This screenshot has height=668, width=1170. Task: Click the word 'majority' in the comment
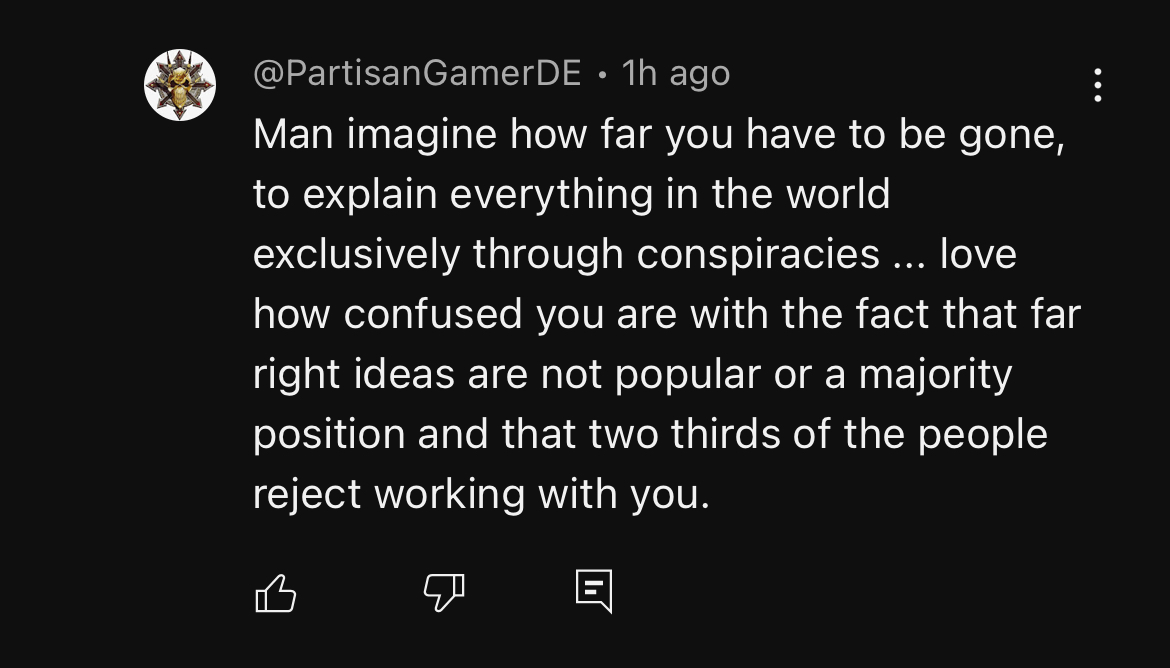(x=935, y=375)
